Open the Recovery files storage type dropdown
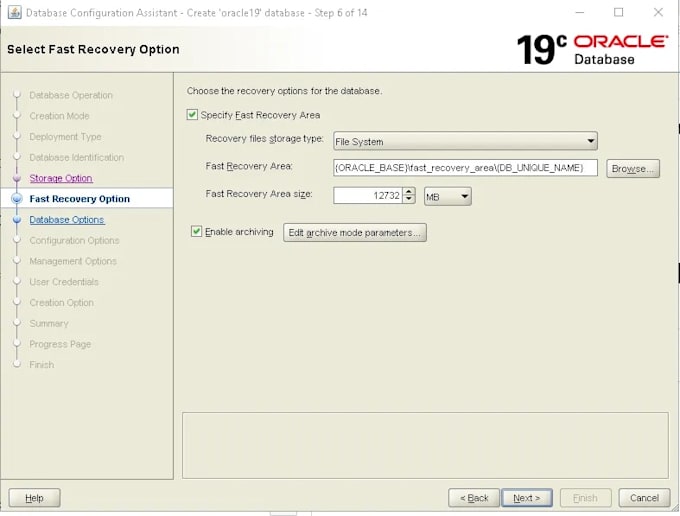The image size is (680, 516). pyautogui.click(x=465, y=141)
